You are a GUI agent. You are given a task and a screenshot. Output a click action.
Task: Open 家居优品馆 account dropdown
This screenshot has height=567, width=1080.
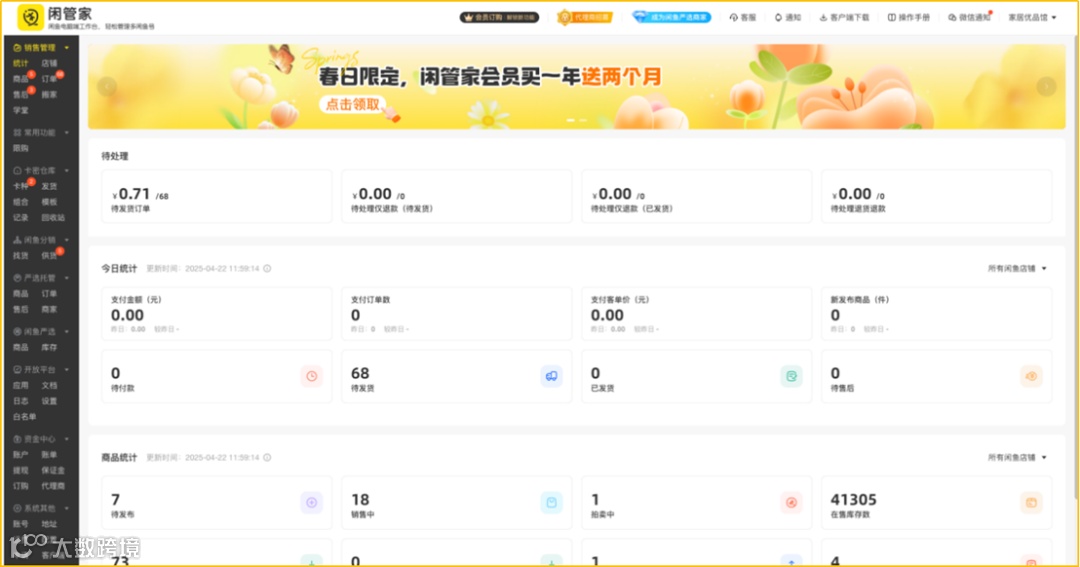point(1032,17)
